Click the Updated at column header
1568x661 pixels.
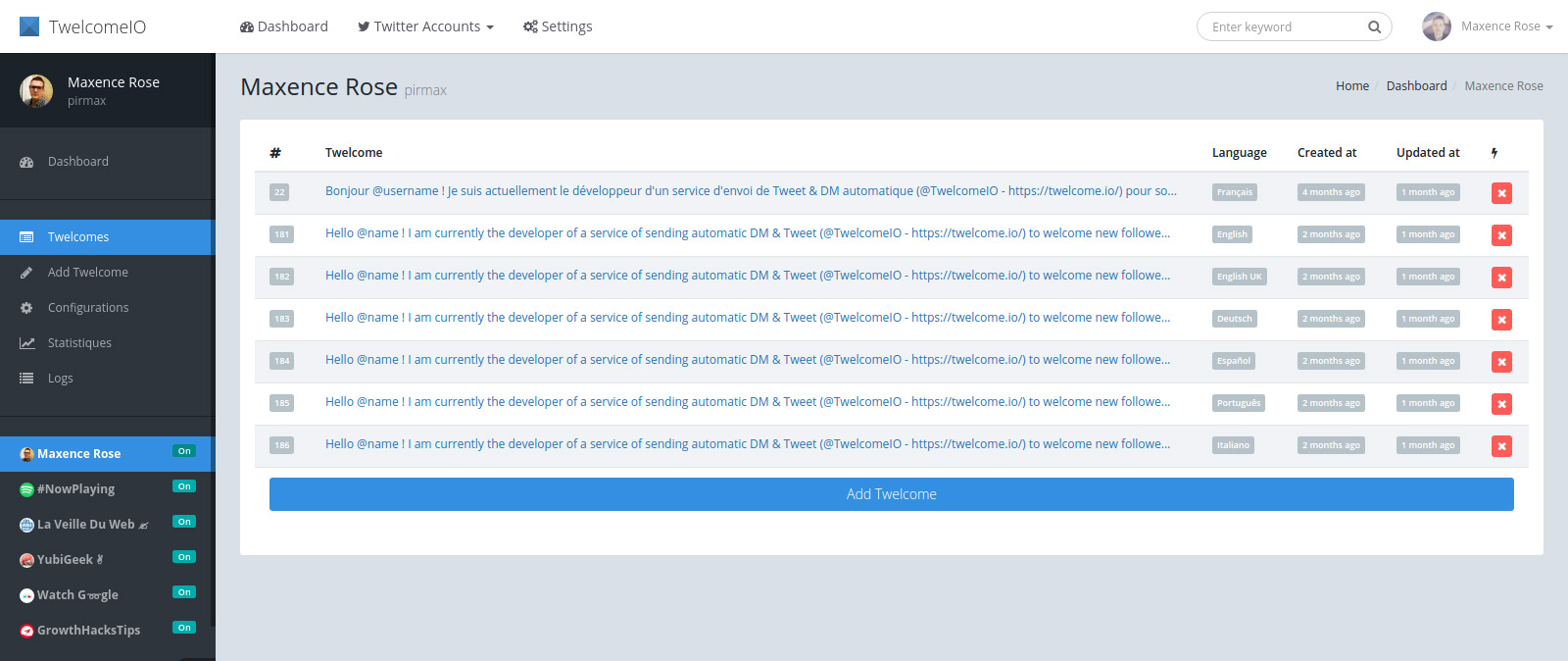[1428, 153]
